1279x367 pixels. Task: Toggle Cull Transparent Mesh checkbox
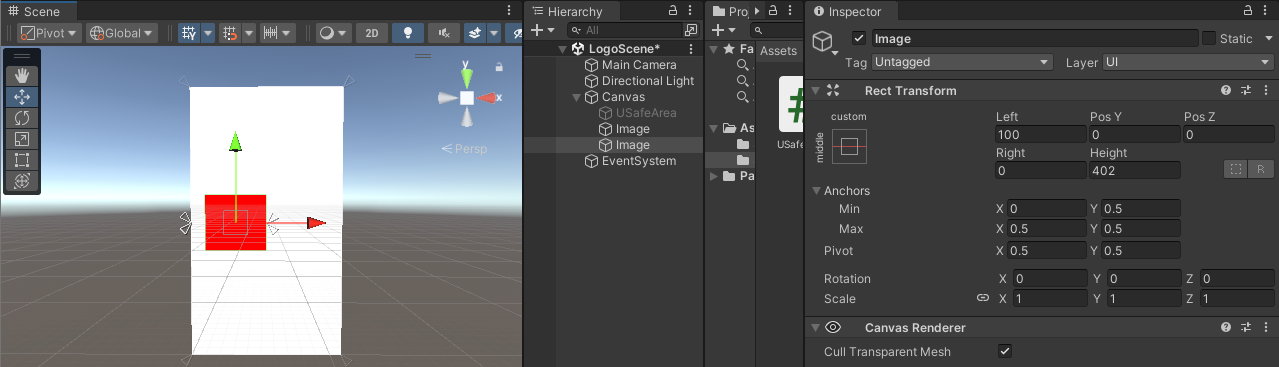pyautogui.click(x=1005, y=352)
